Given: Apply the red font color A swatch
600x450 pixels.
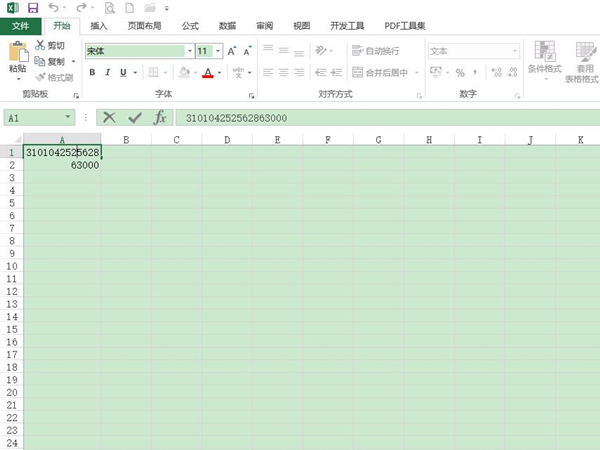Looking at the screenshot, I should [x=207, y=72].
